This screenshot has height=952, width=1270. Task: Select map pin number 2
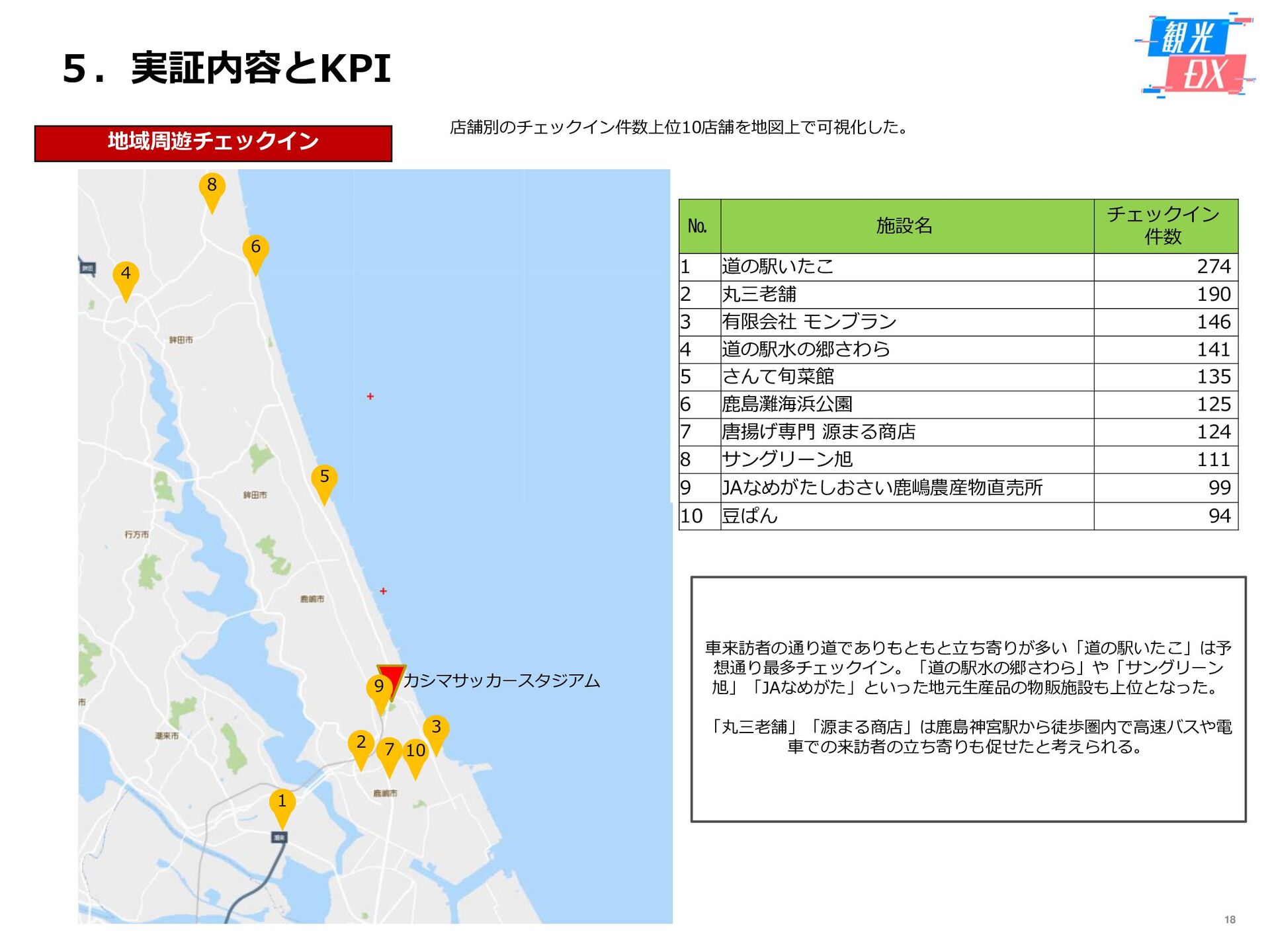(361, 744)
